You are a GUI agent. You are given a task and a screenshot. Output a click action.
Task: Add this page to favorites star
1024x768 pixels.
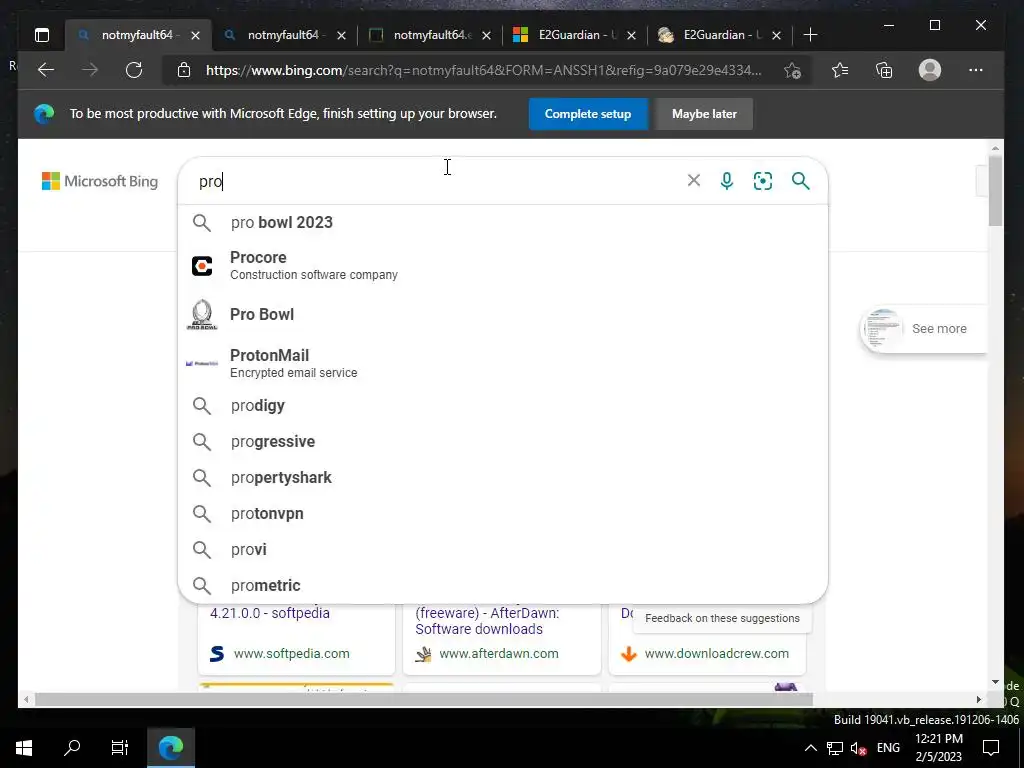tap(792, 70)
